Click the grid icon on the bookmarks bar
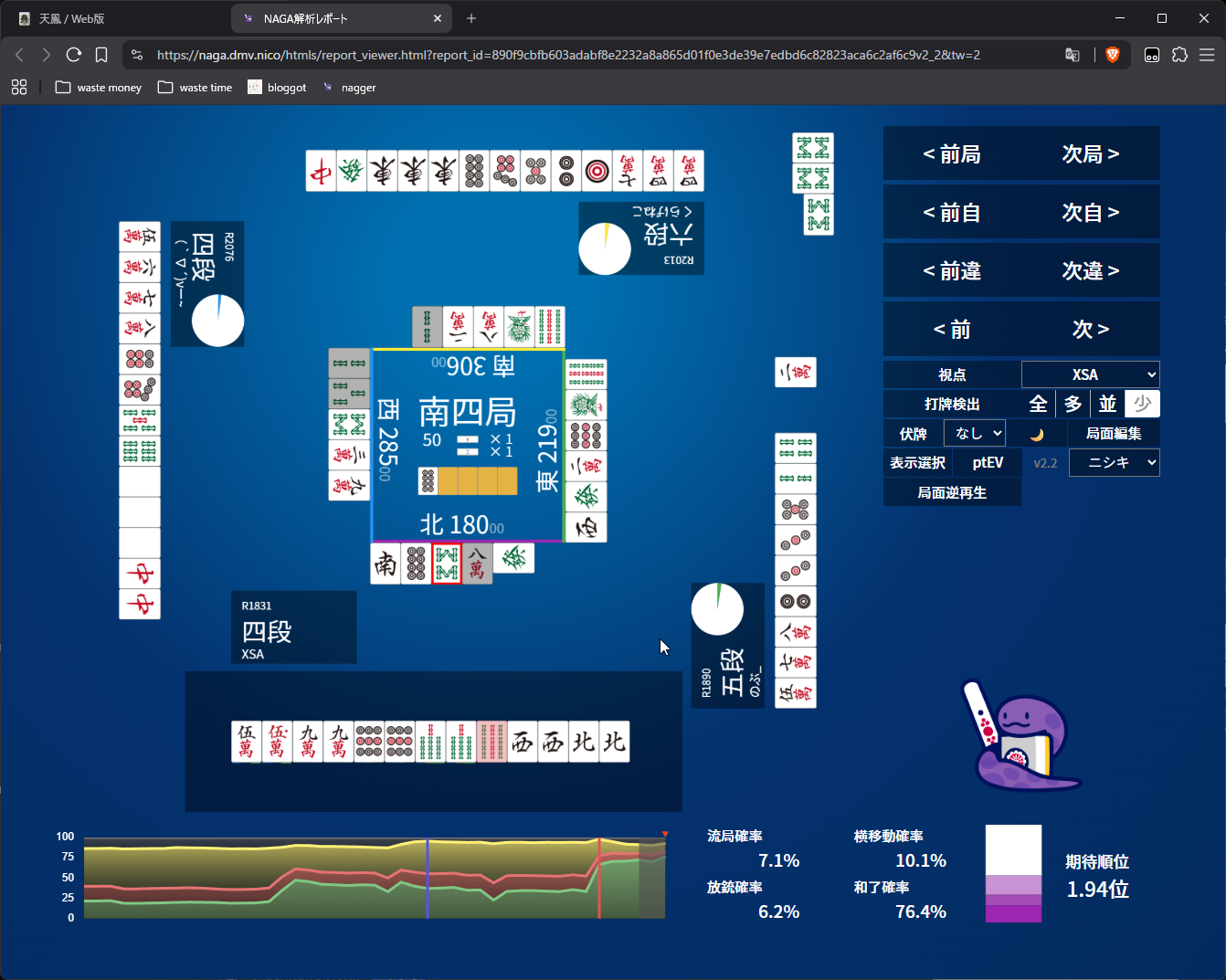Viewport: 1226px width, 980px height. 19,87
